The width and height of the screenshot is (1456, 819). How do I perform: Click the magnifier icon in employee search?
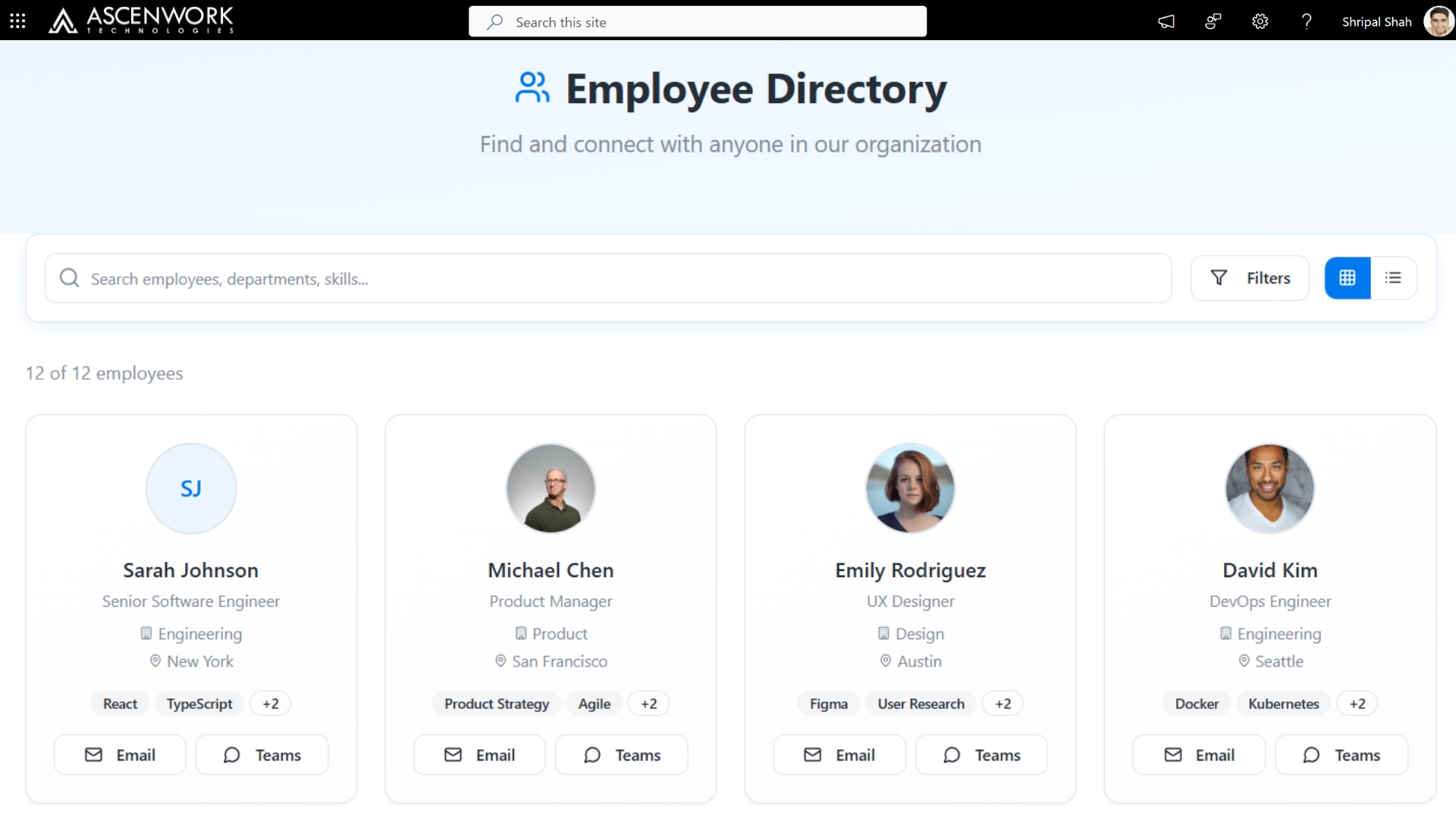pos(69,278)
